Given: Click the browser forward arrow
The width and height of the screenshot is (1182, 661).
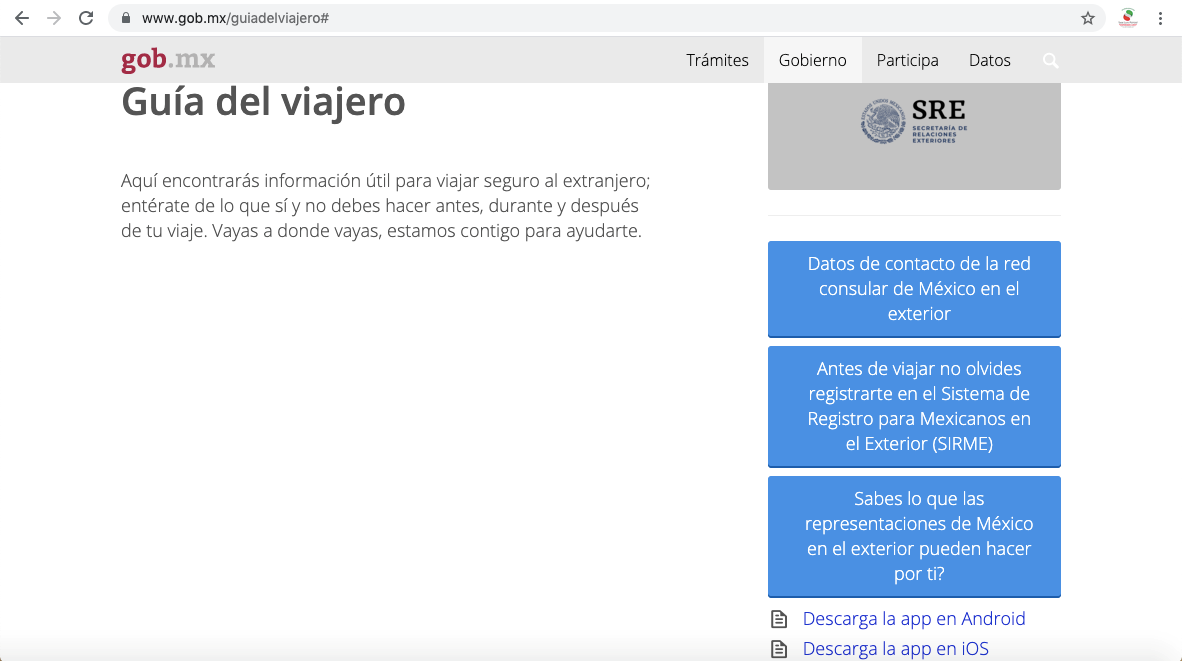Looking at the screenshot, I should [54, 18].
